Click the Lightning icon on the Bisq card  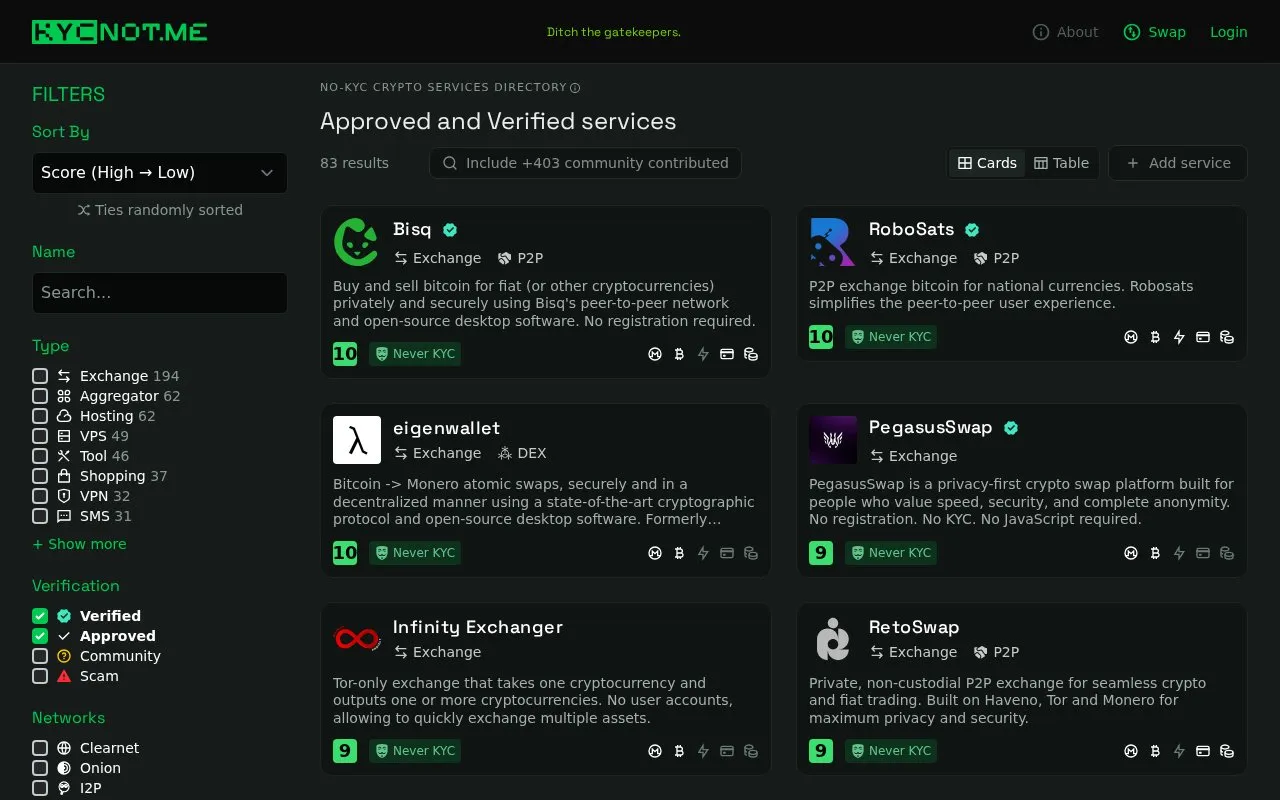(x=703, y=354)
